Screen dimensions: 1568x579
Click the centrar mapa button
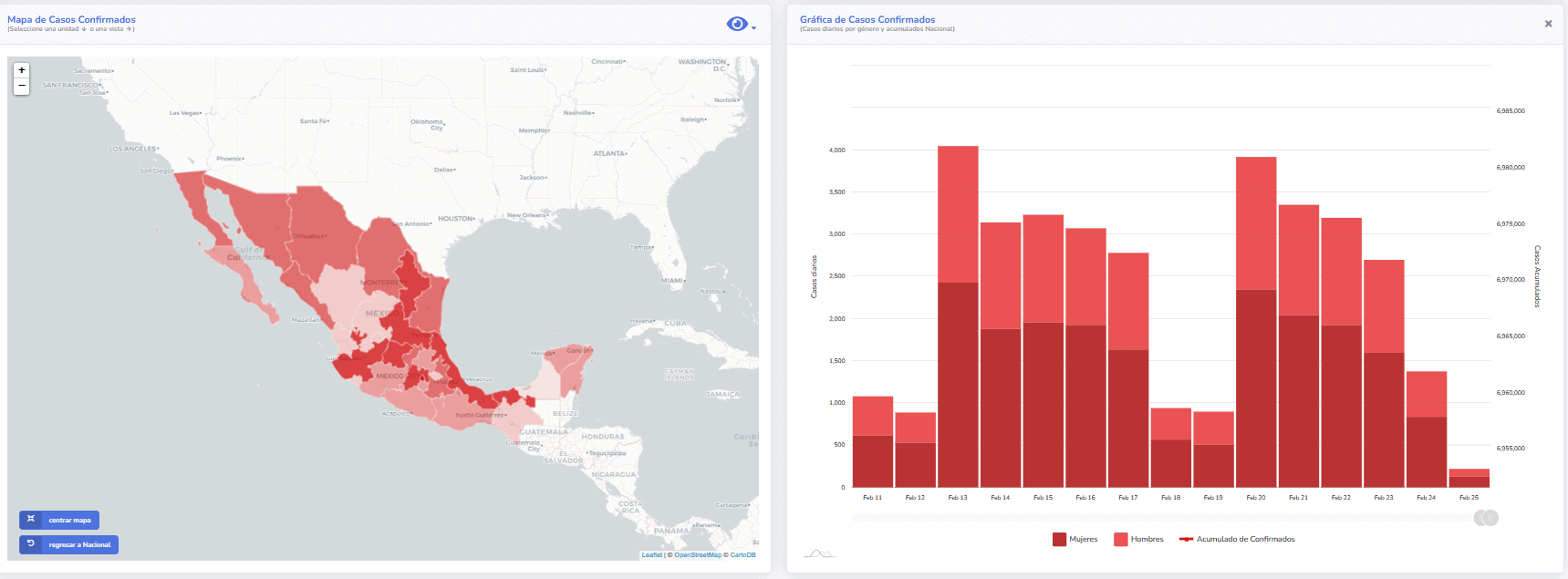(59, 520)
